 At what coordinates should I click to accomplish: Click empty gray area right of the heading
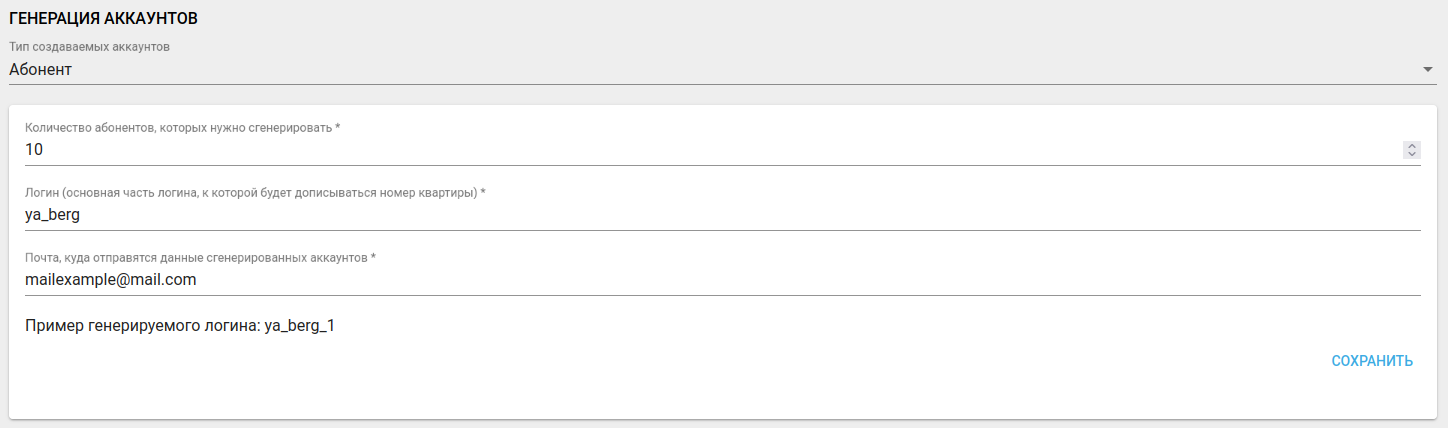click(x=800, y=18)
